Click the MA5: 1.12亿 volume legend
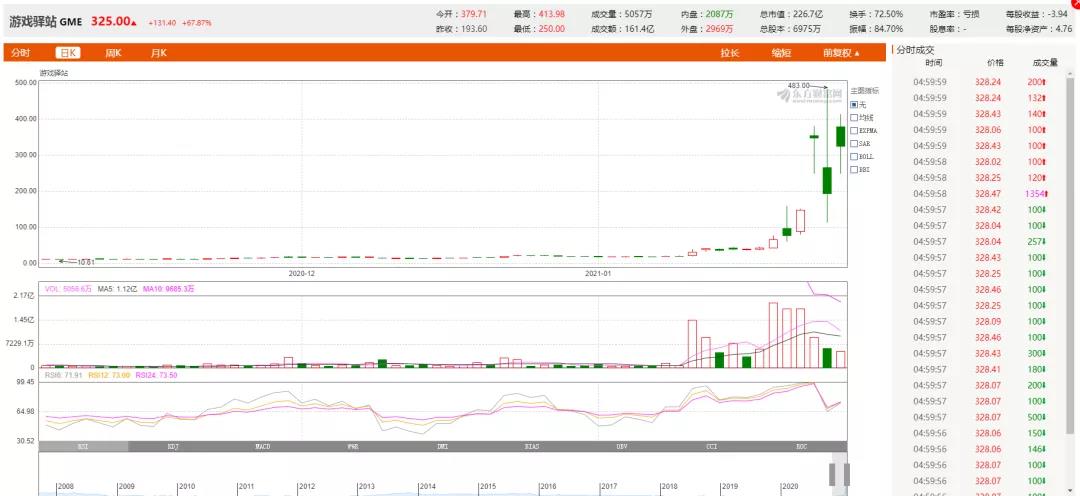This screenshot has width=1080, height=496. pyautogui.click(x=116, y=289)
